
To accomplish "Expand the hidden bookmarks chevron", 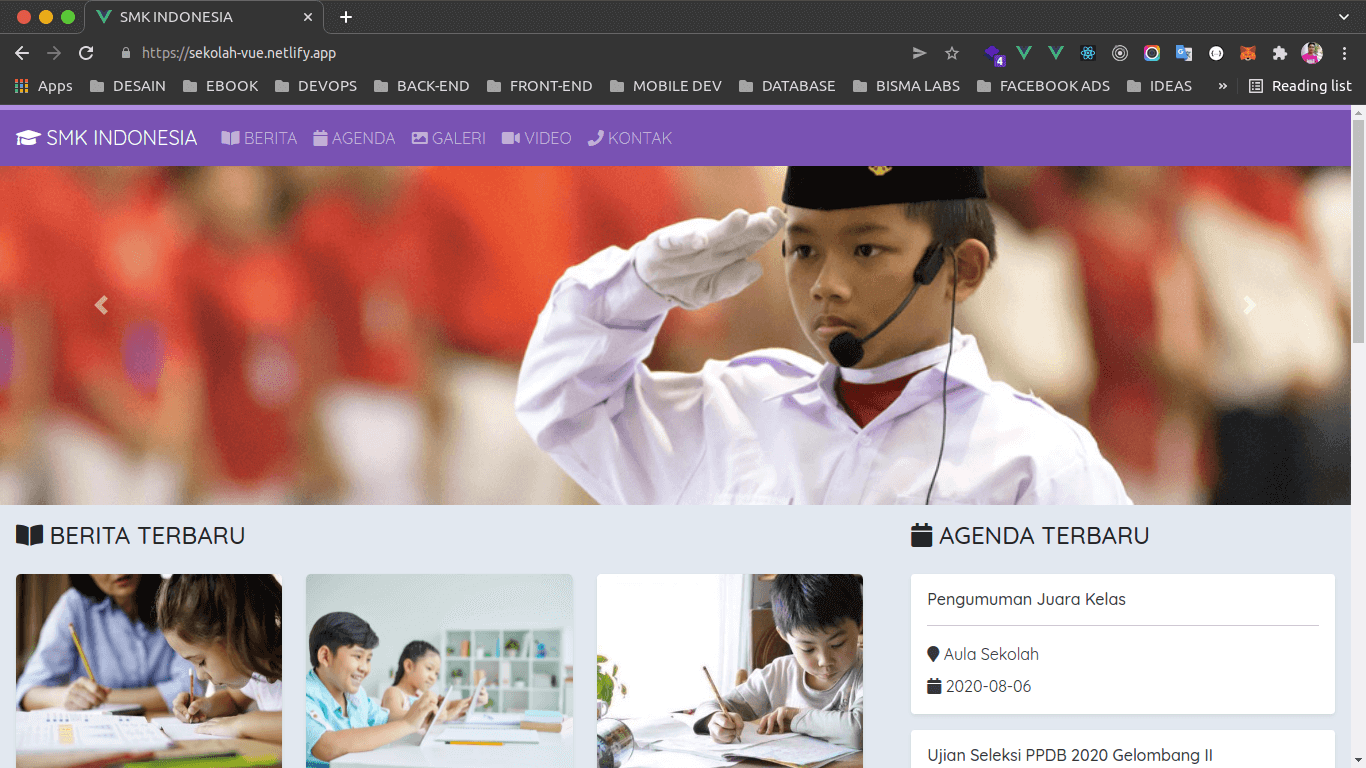I will [1222, 86].
